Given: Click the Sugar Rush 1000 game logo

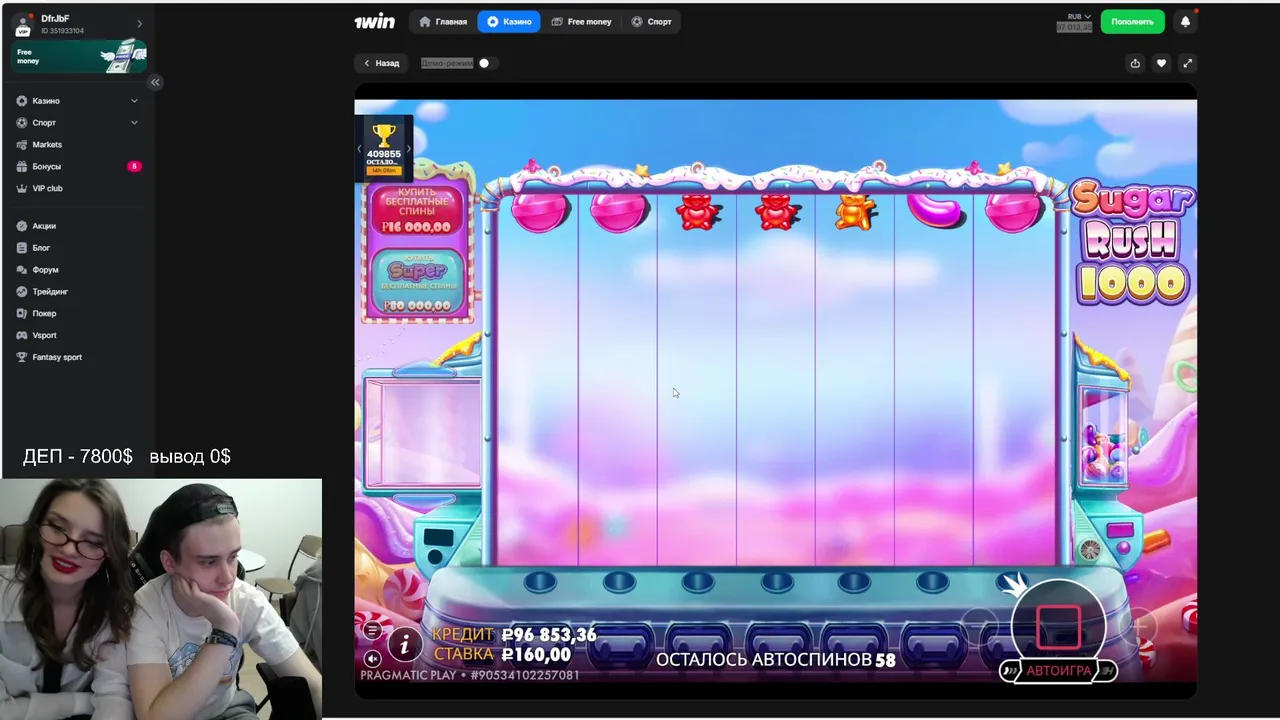Looking at the screenshot, I should click(x=1132, y=244).
